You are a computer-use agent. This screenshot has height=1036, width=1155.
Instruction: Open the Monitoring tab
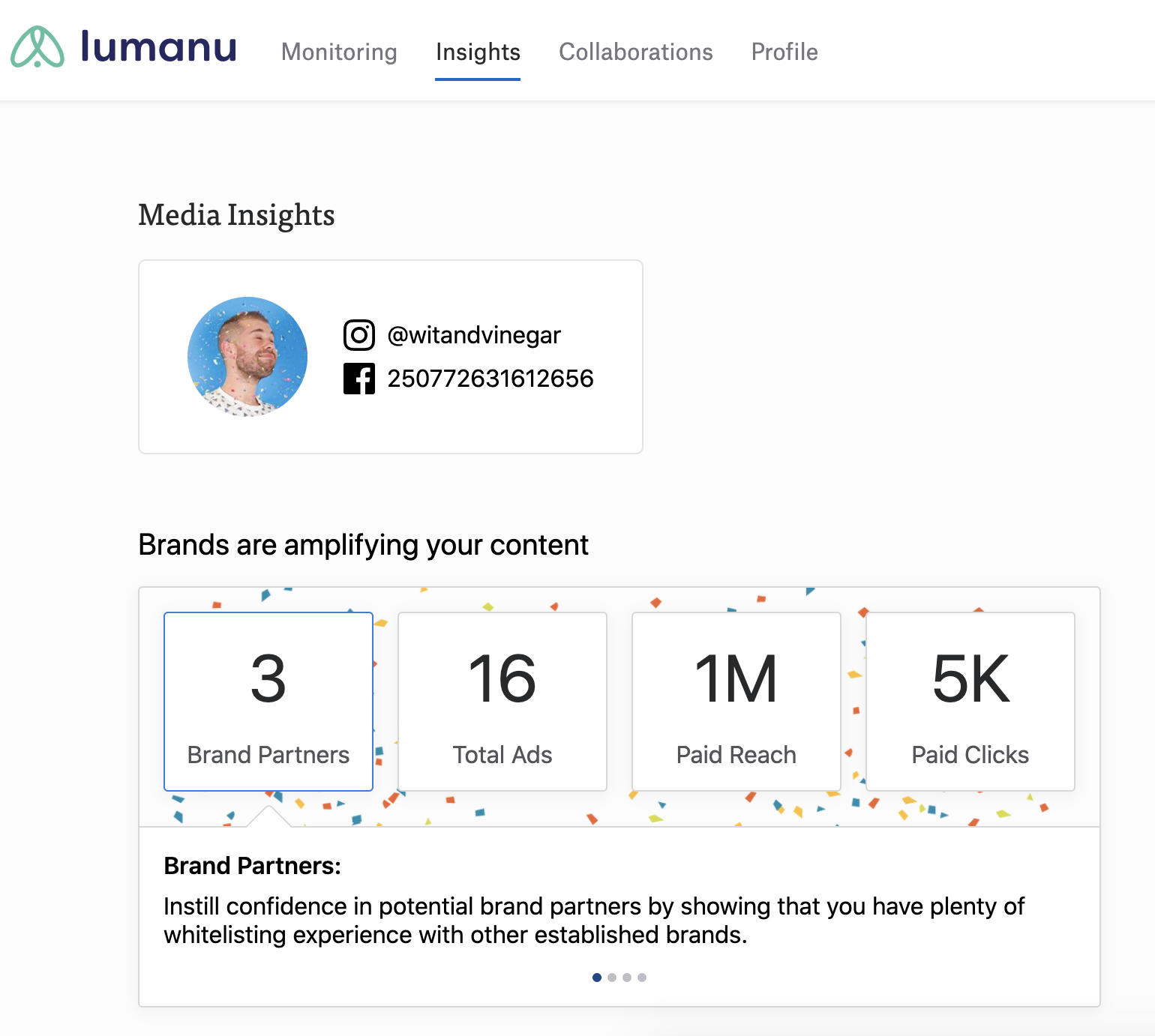[339, 52]
